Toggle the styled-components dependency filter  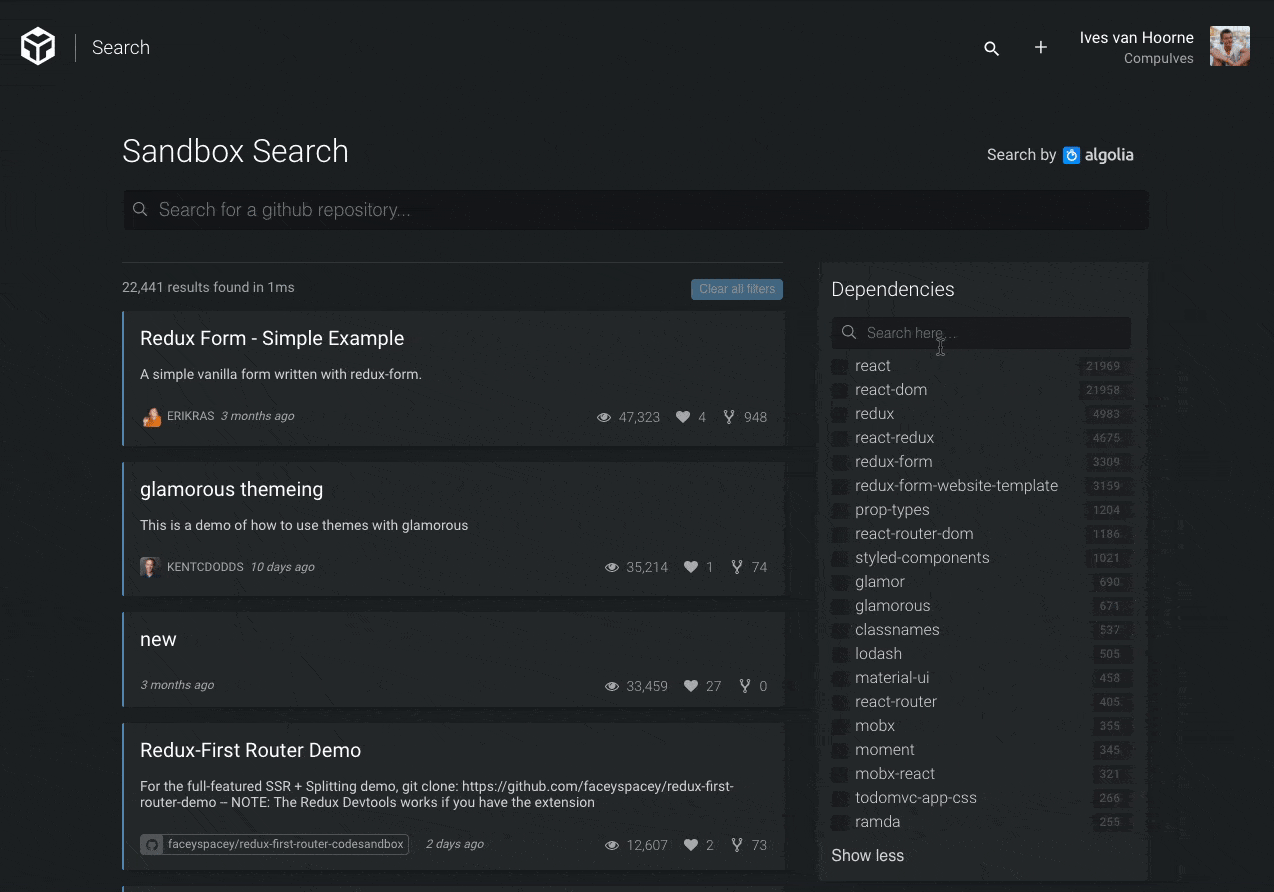coord(840,558)
